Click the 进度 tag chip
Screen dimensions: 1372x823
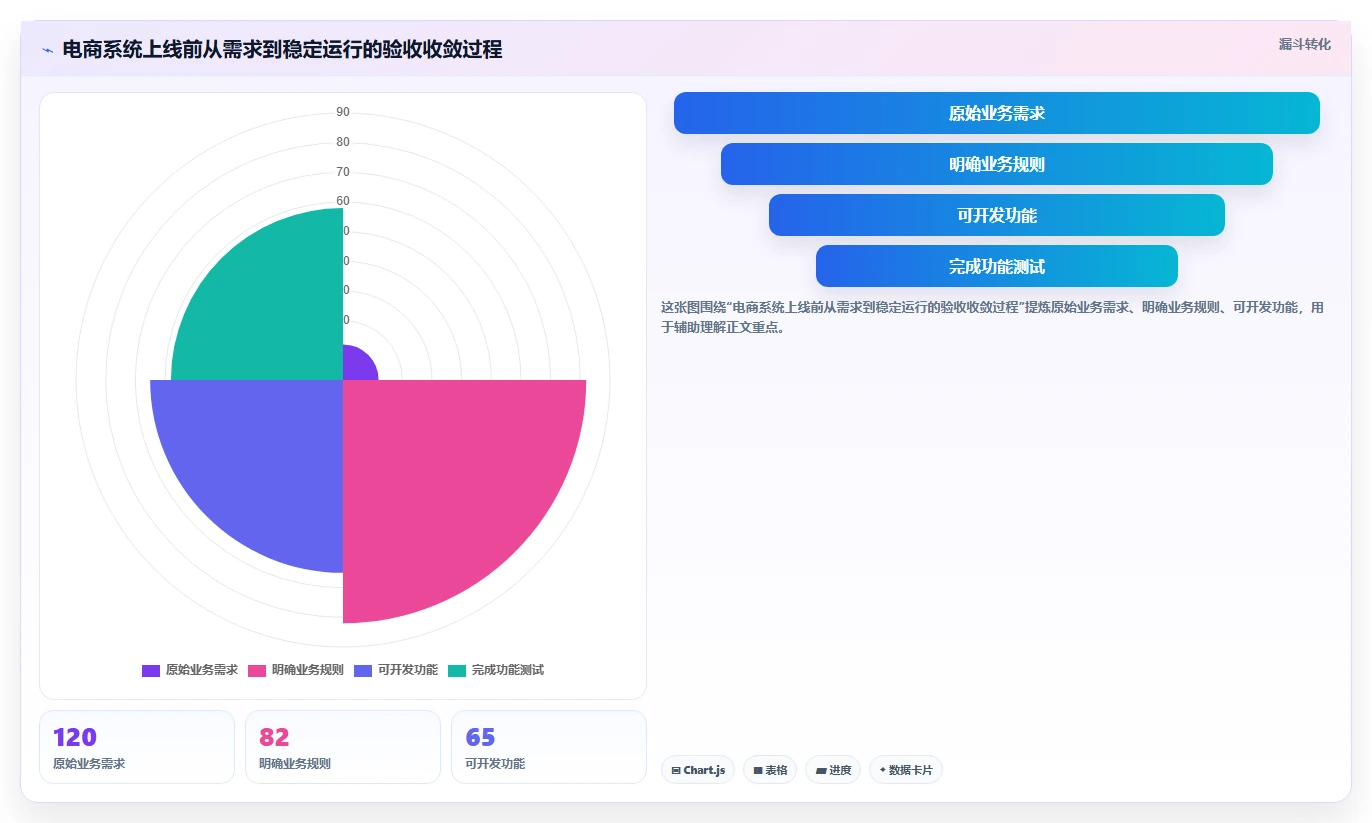pos(833,770)
